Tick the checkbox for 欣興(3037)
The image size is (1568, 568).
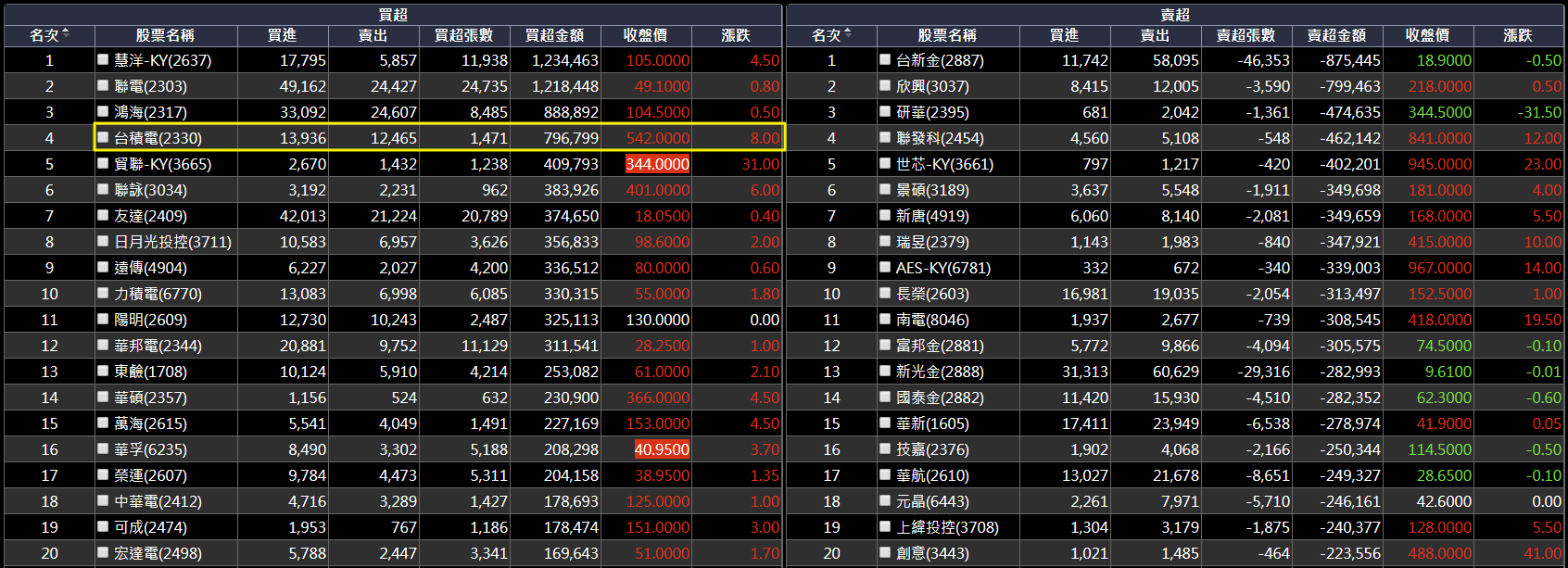click(885, 85)
